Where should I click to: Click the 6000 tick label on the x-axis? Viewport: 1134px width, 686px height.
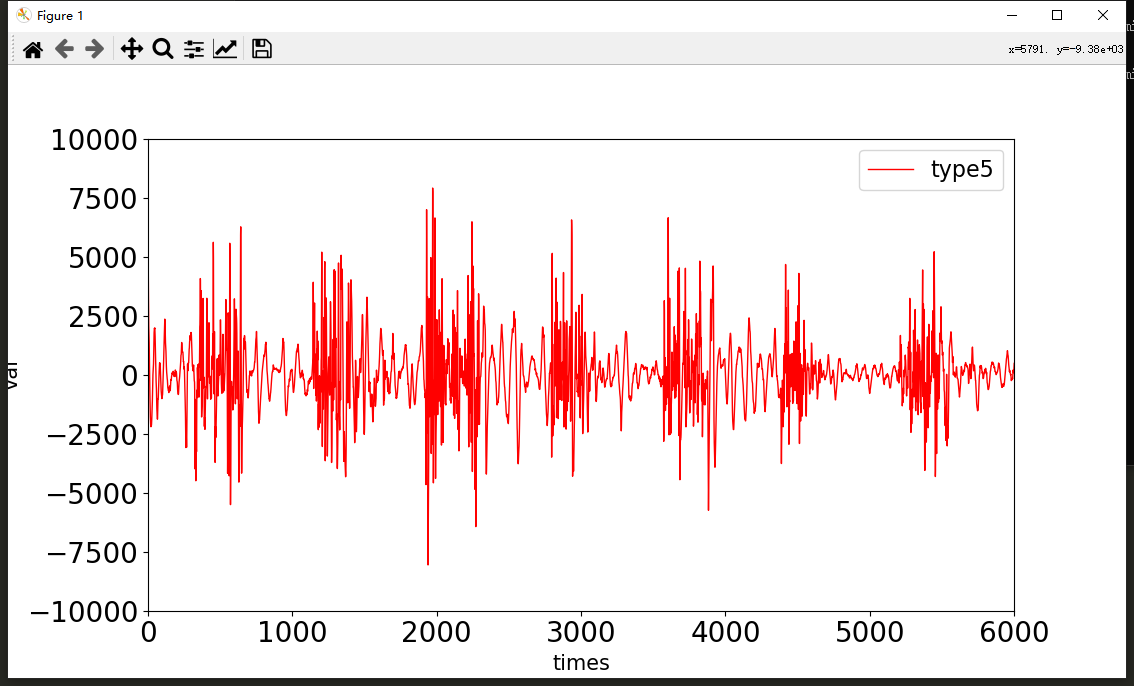[1013, 633]
